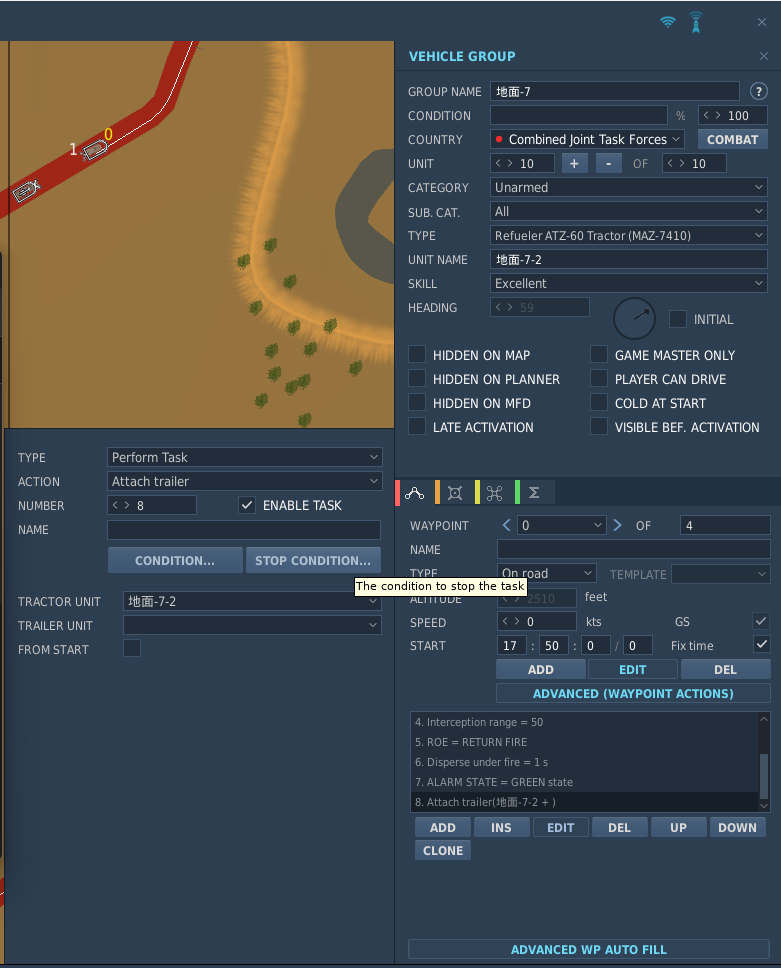Uncheck Enable Task checkbox
This screenshot has height=968, width=781.
[x=247, y=505]
